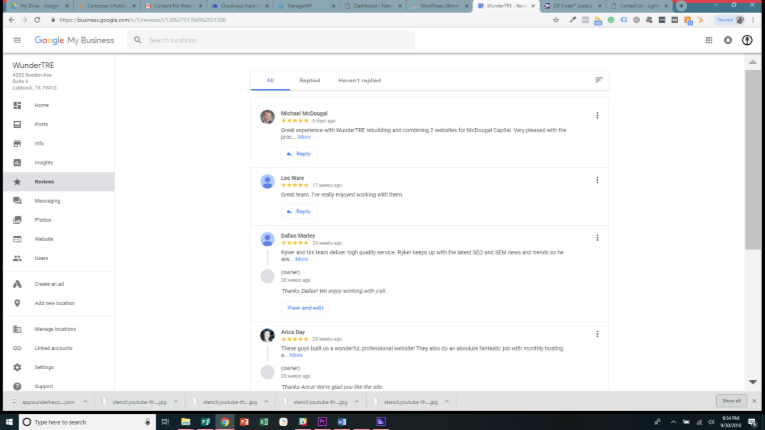The image size is (765, 430).
Task: Click the scroll down arrow
Action: [x=753, y=382]
